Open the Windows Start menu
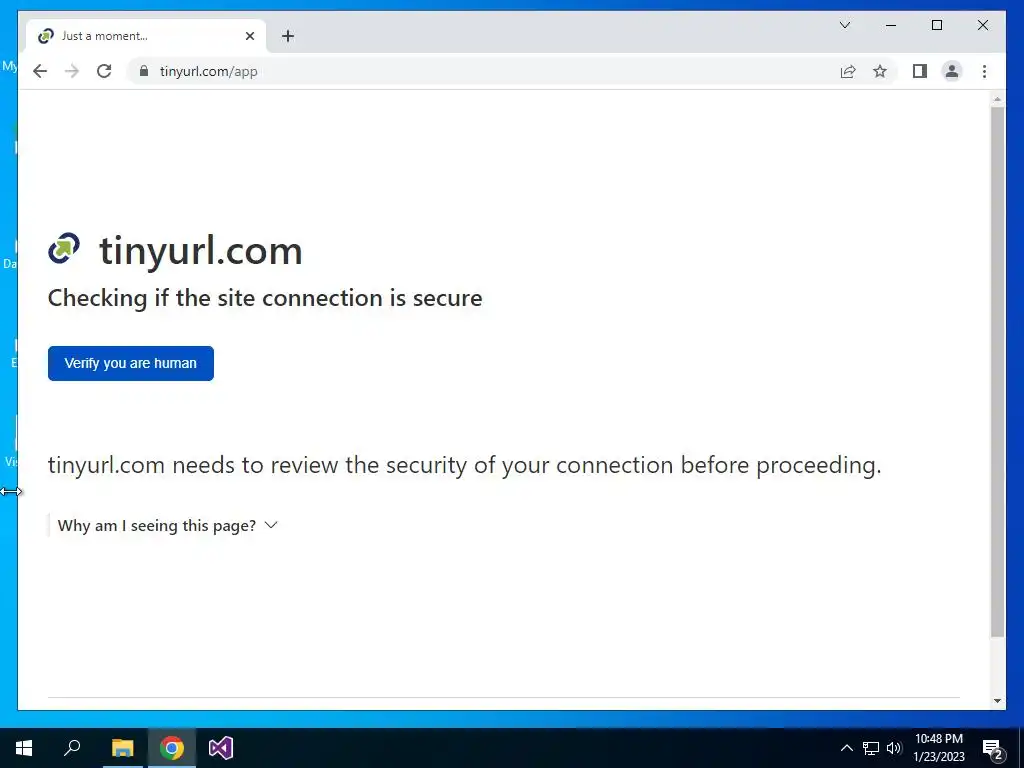Viewport: 1024px width, 768px height. tap(24, 748)
